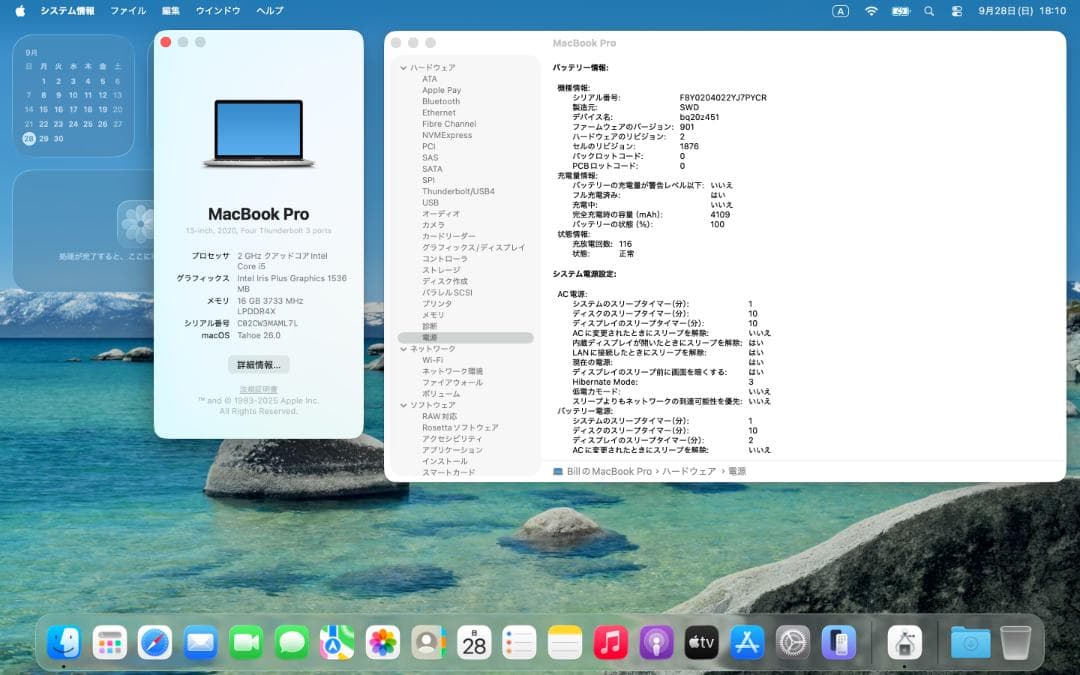Click full charge capacity value 4109
The image size is (1080, 675).
coord(720,215)
